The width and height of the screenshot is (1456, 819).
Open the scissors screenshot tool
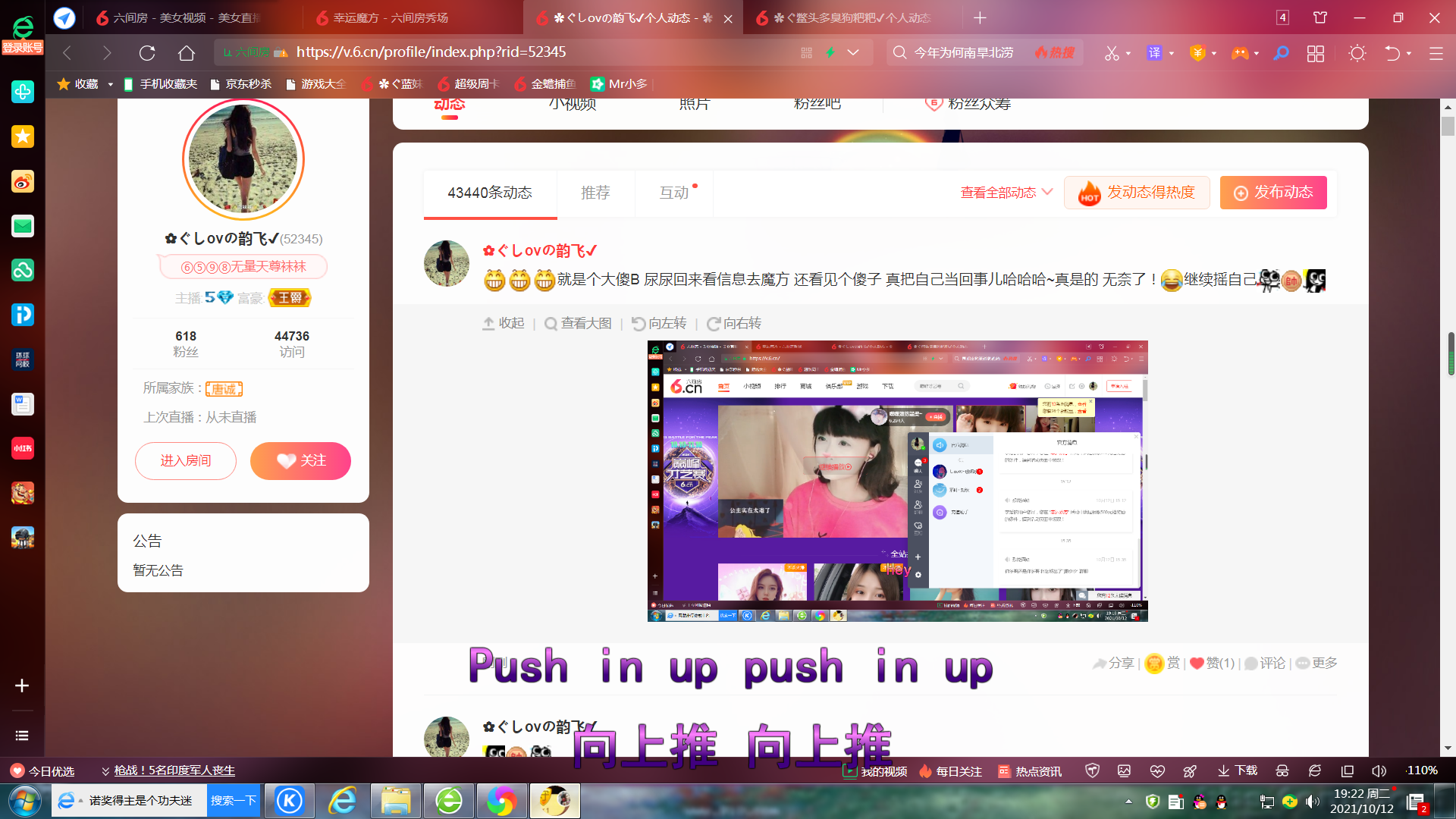(x=1112, y=53)
